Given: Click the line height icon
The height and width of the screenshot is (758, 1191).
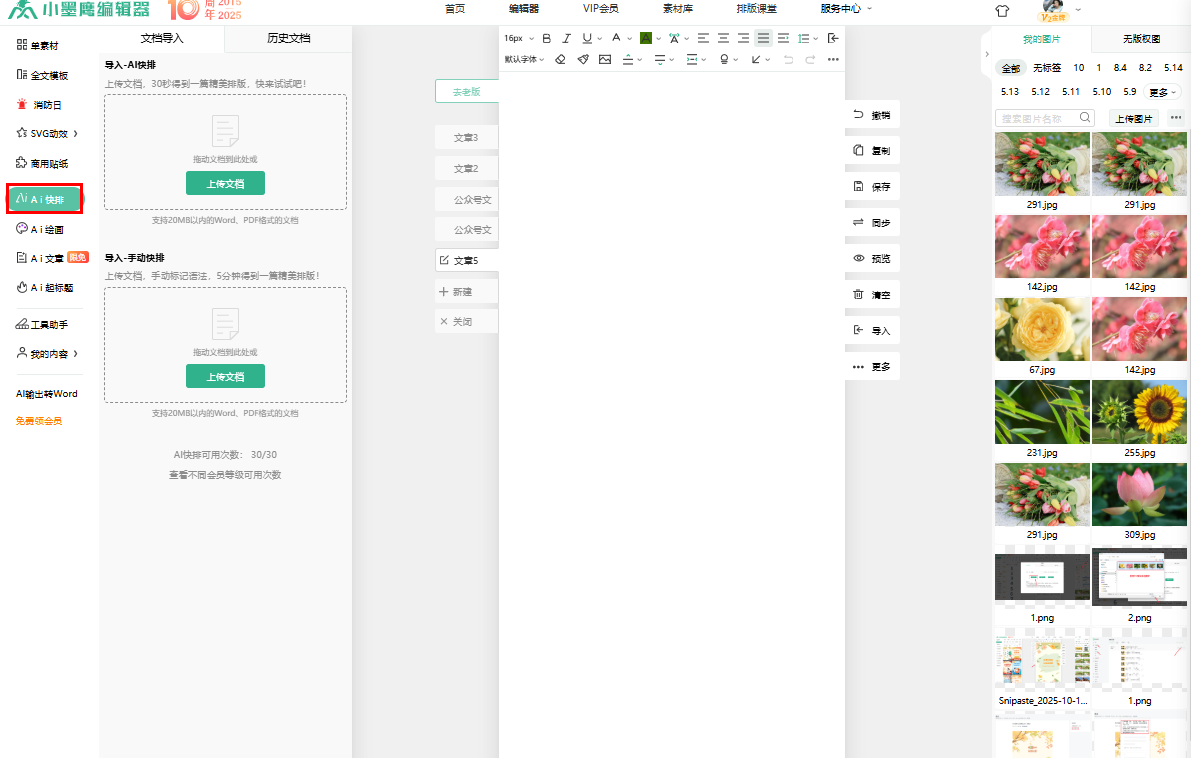Looking at the screenshot, I should 804,38.
